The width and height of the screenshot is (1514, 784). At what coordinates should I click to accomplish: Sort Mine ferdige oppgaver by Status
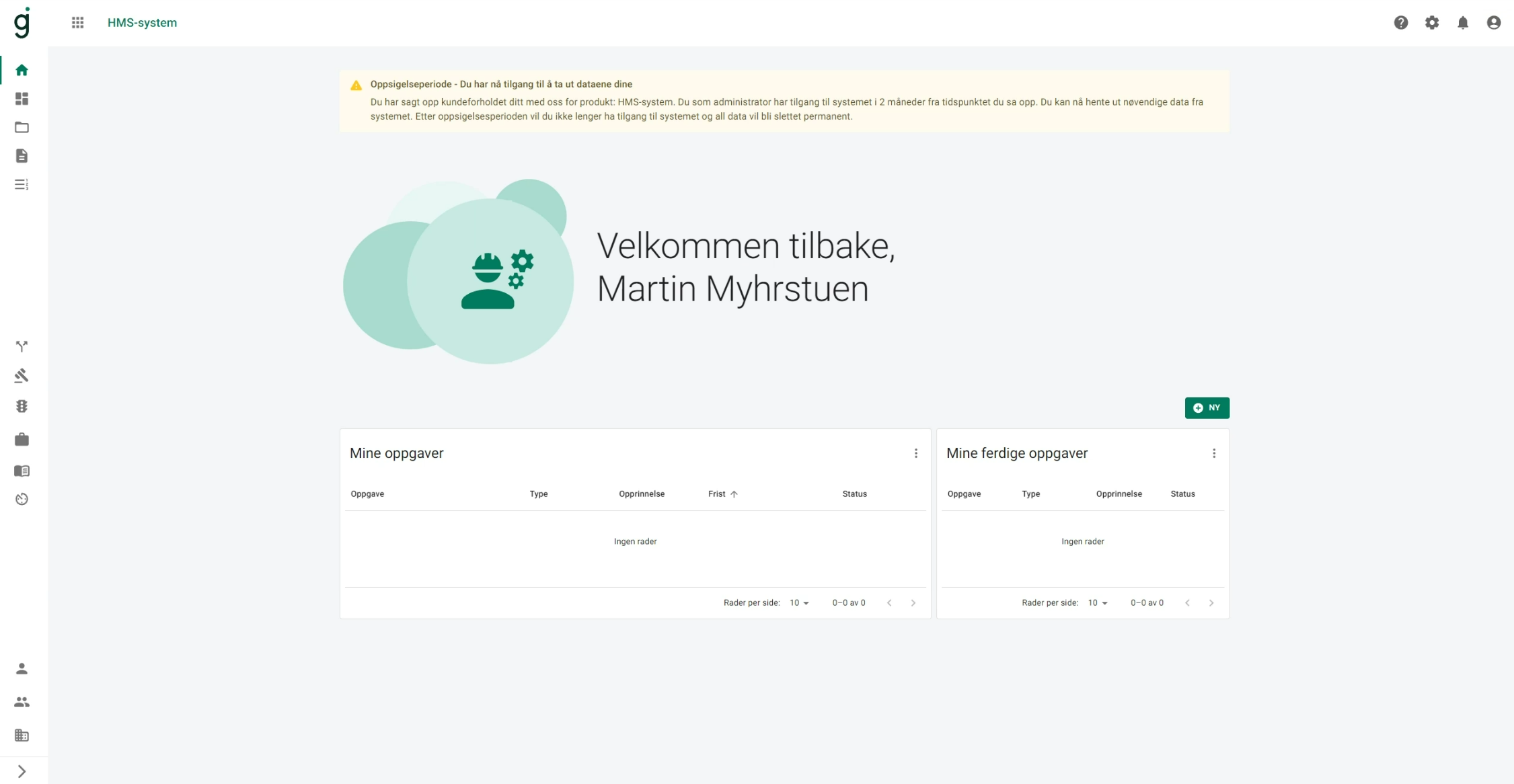click(1182, 494)
